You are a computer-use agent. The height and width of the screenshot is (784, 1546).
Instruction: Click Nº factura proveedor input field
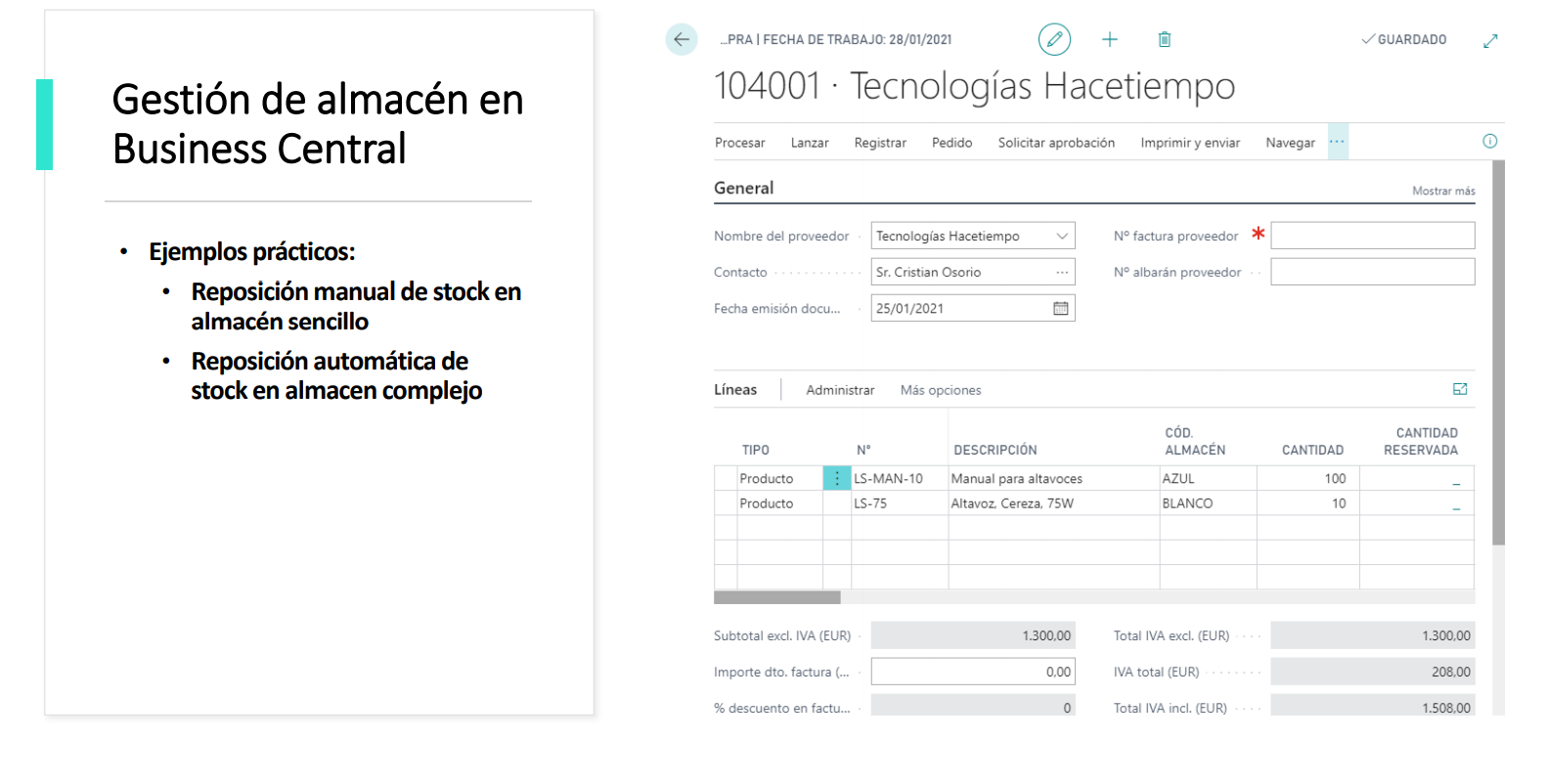pyautogui.click(x=1373, y=236)
